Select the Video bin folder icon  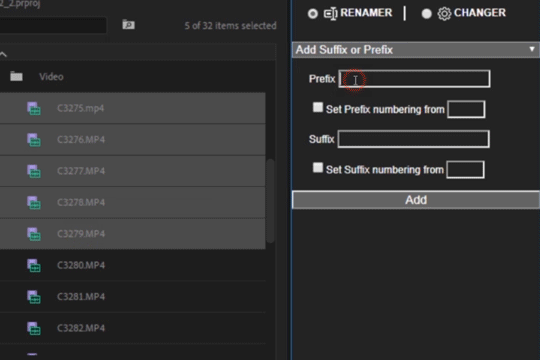16,76
